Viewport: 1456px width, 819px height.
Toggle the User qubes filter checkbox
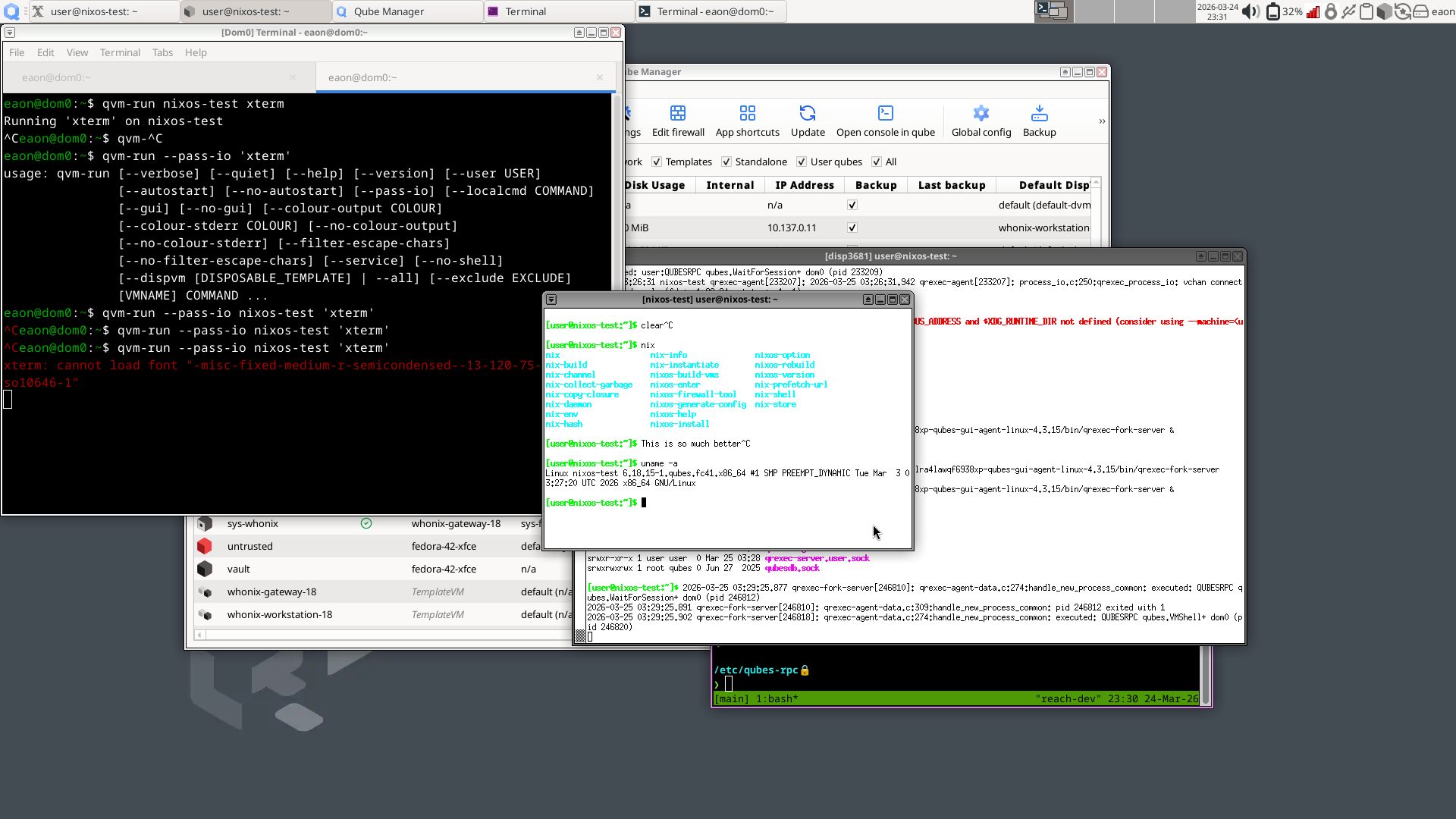(802, 162)
